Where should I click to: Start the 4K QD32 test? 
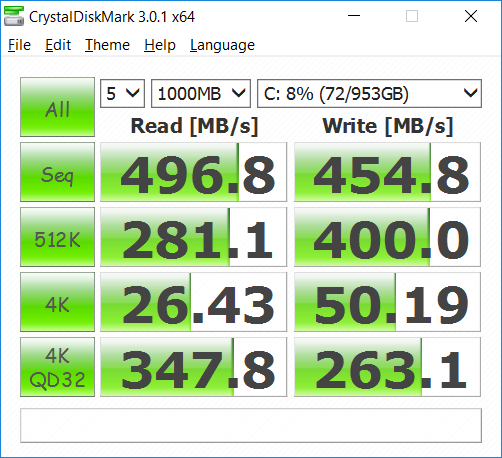coord(57,367)
